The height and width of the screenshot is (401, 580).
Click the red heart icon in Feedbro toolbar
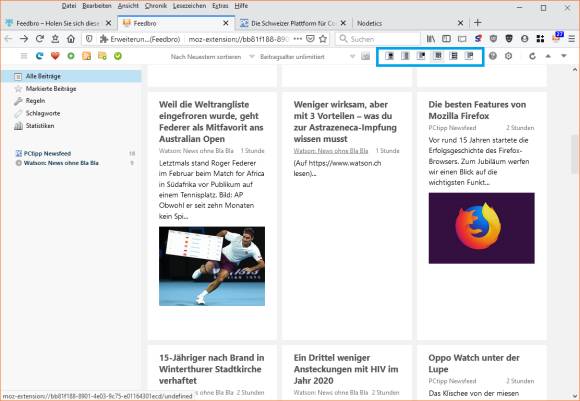[55, 56]
